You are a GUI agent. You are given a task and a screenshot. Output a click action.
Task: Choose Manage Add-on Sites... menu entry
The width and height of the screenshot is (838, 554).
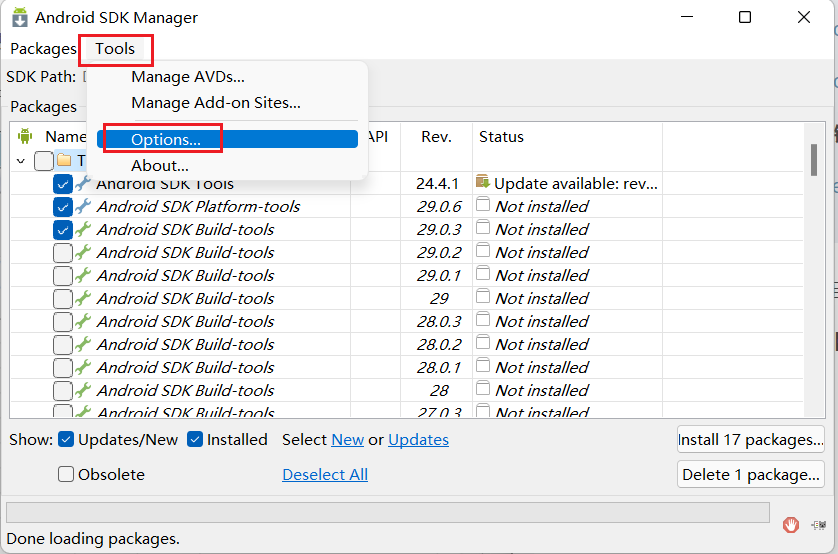(x=216, y=103)
